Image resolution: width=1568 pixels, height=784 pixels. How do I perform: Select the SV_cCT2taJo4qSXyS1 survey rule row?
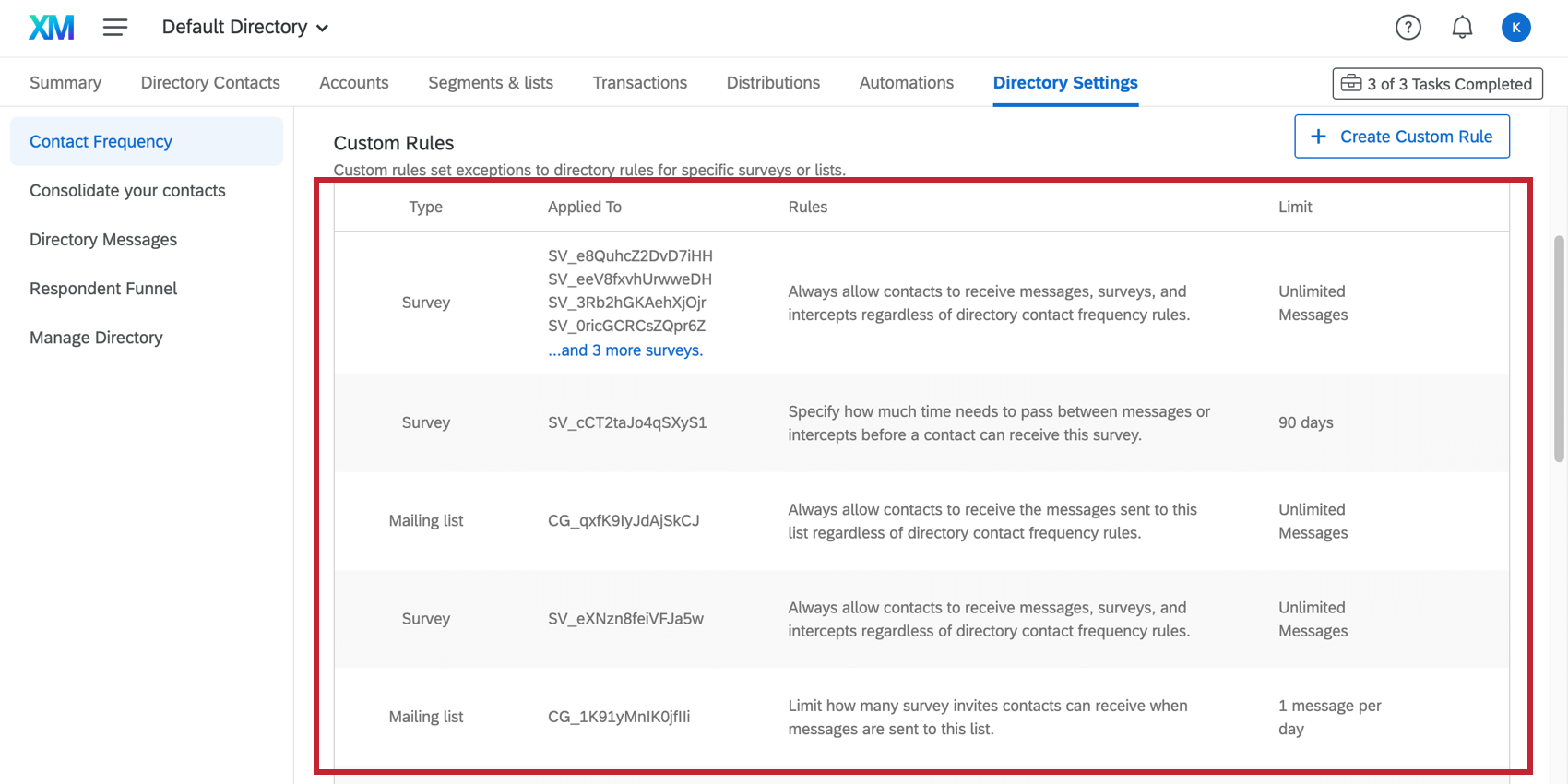[x=921, y=423]
